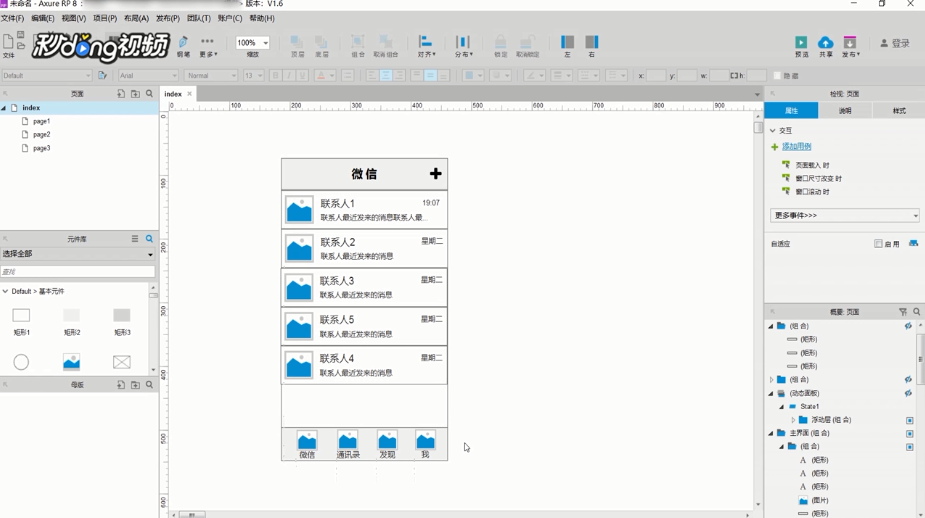Image resolution: width=925 pixels, height=518 pixels.
Task: Click the add folder icon in Pages panel
Action: (135, 94)
